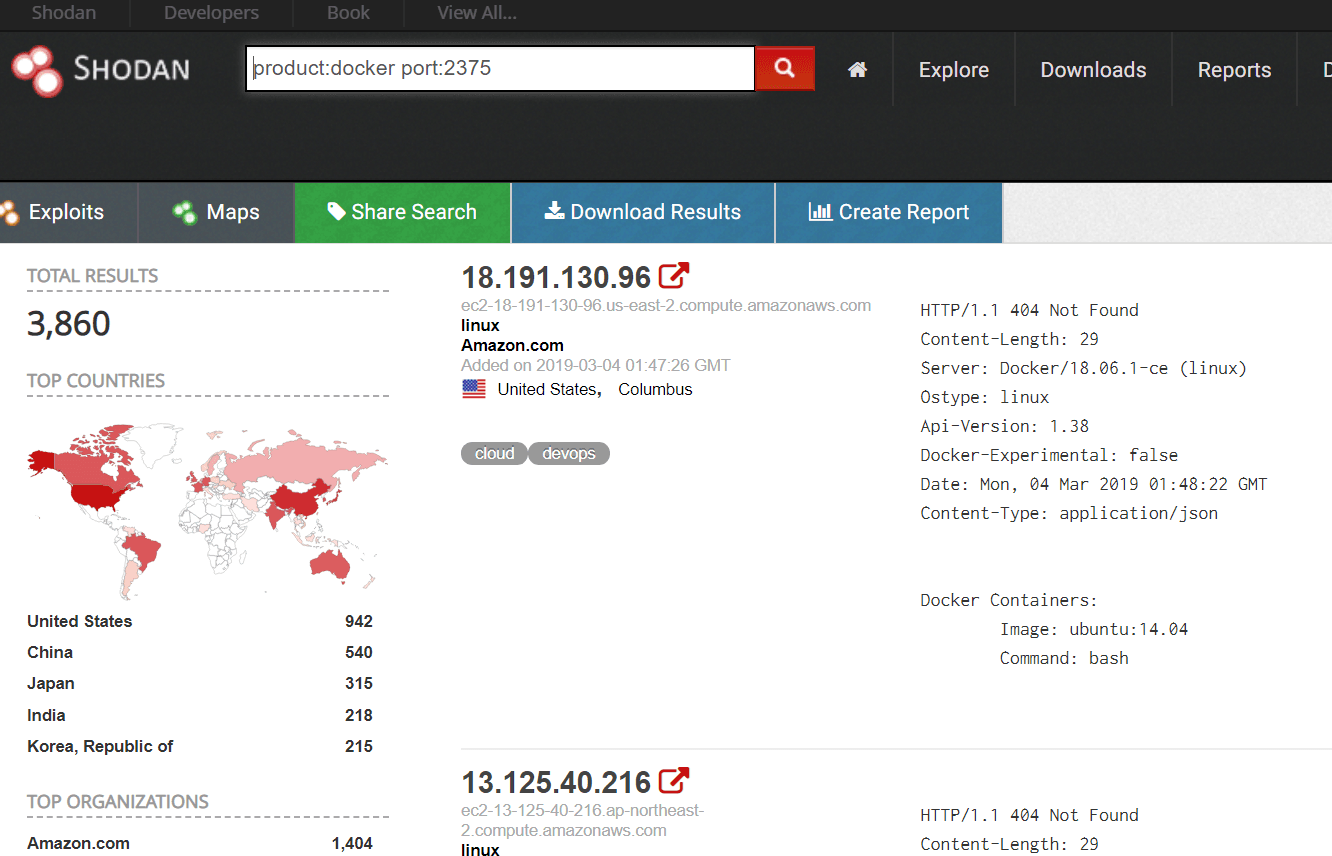Click the red magnifier search button
Image resolution: width=1332 pixels, height=856 pixels.
point(785,68)
